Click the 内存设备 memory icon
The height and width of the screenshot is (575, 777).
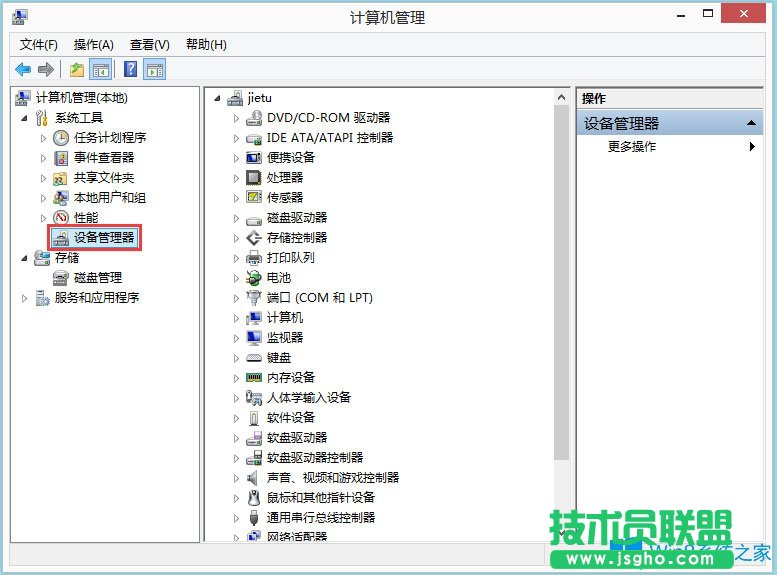254,378
